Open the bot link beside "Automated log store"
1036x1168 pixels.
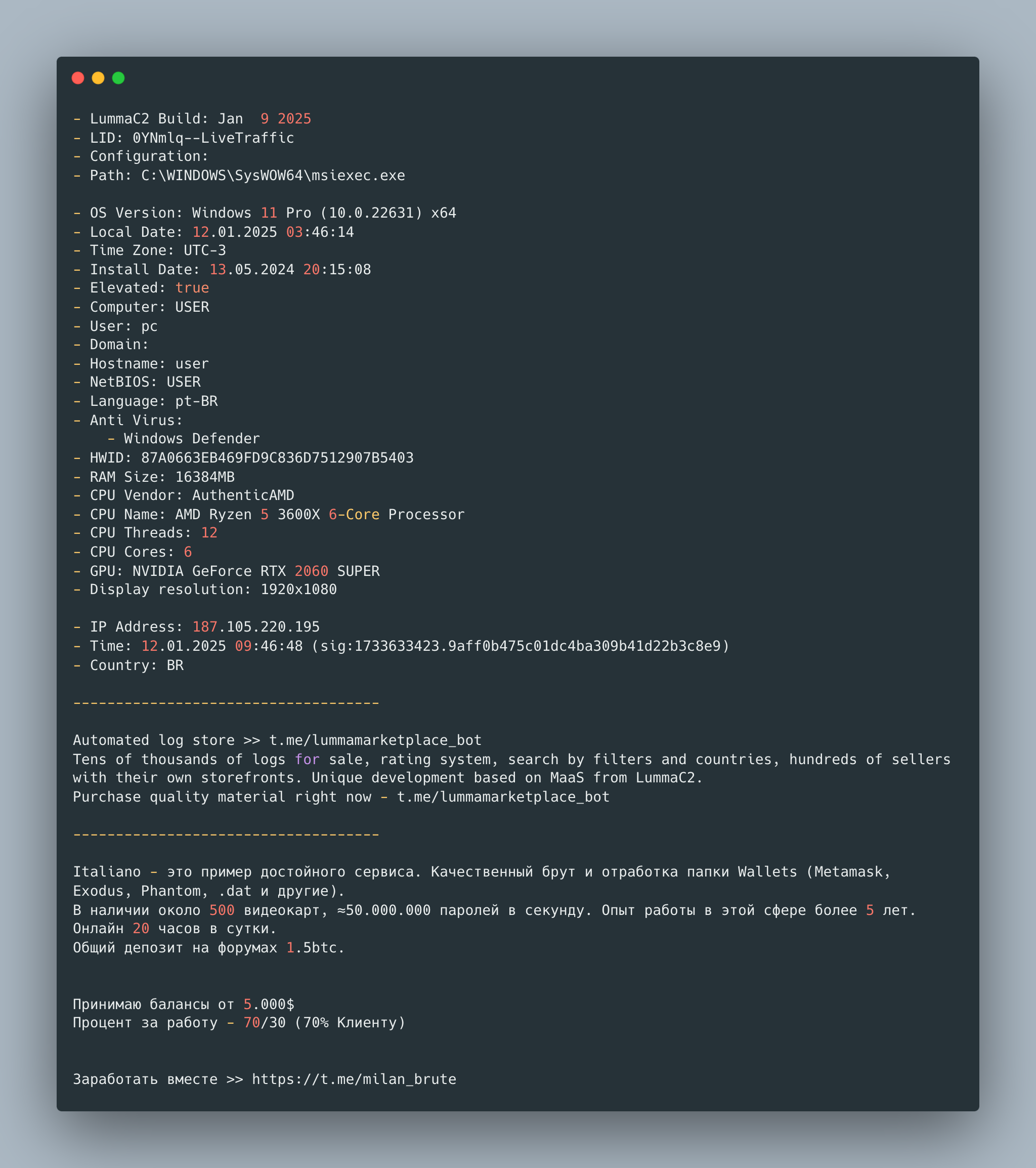coord(375,740)
